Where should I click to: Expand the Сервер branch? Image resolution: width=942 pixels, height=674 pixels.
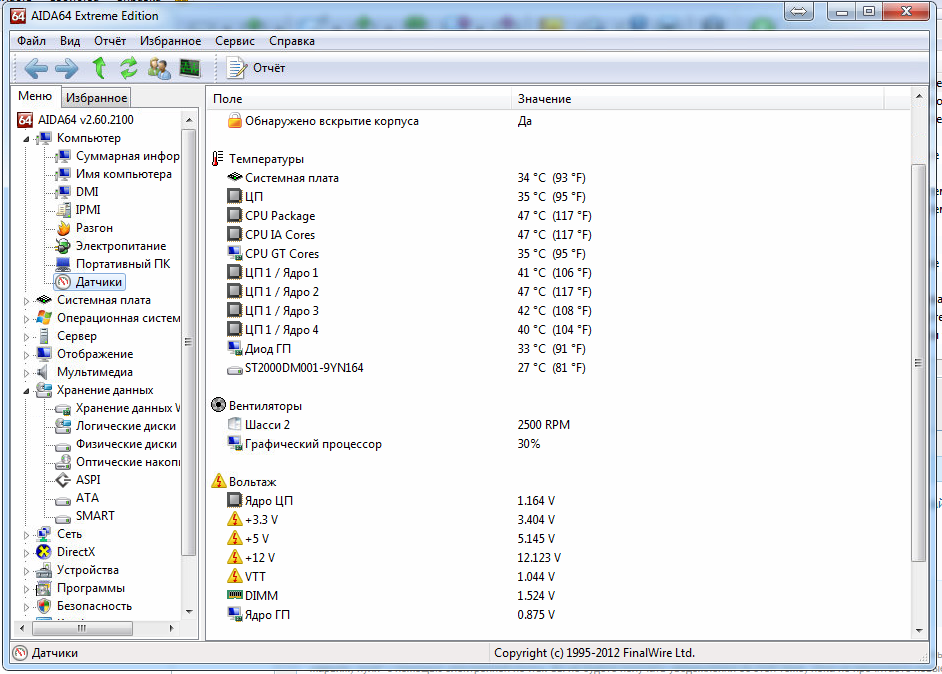coord(26,336)
